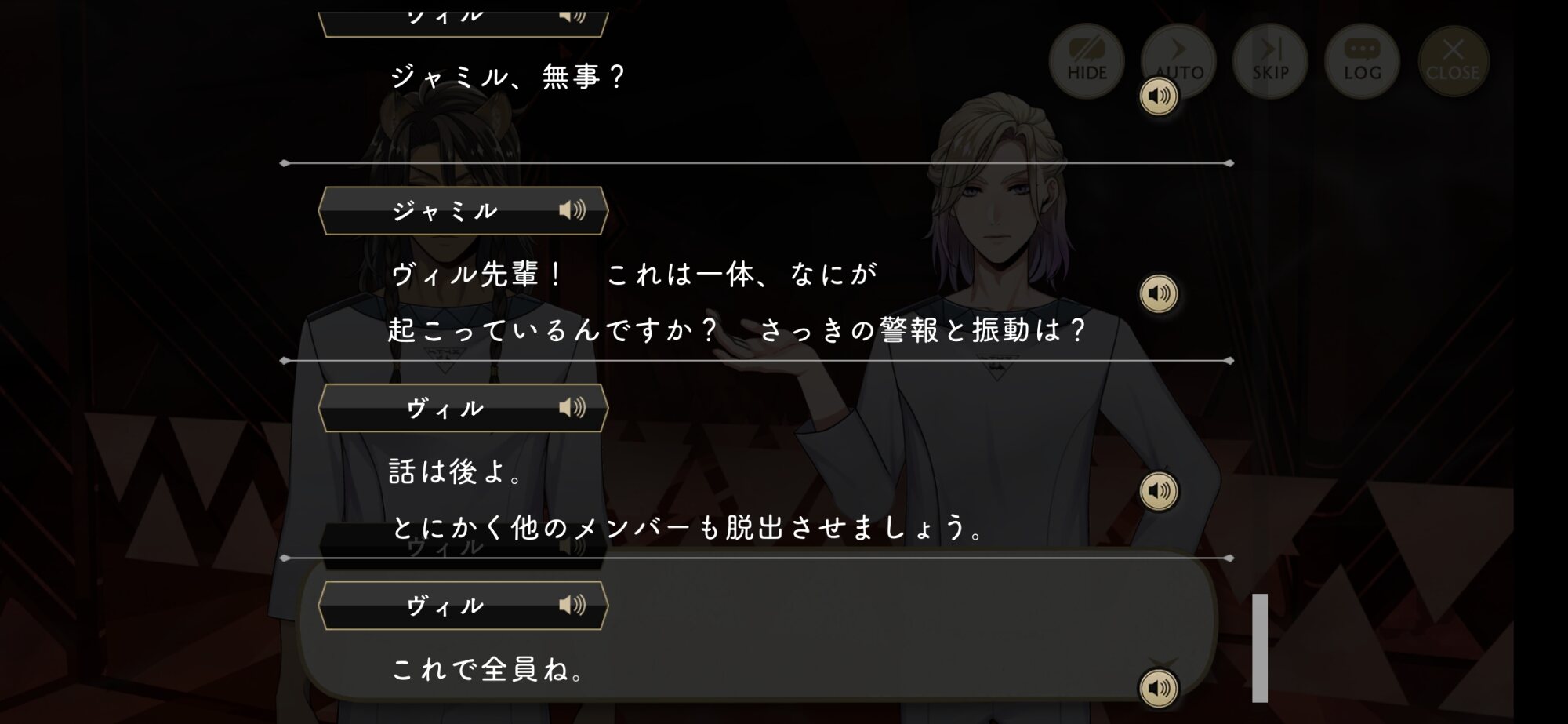Select the bottom ヴィル name plate label

click(x=445, y=605)
